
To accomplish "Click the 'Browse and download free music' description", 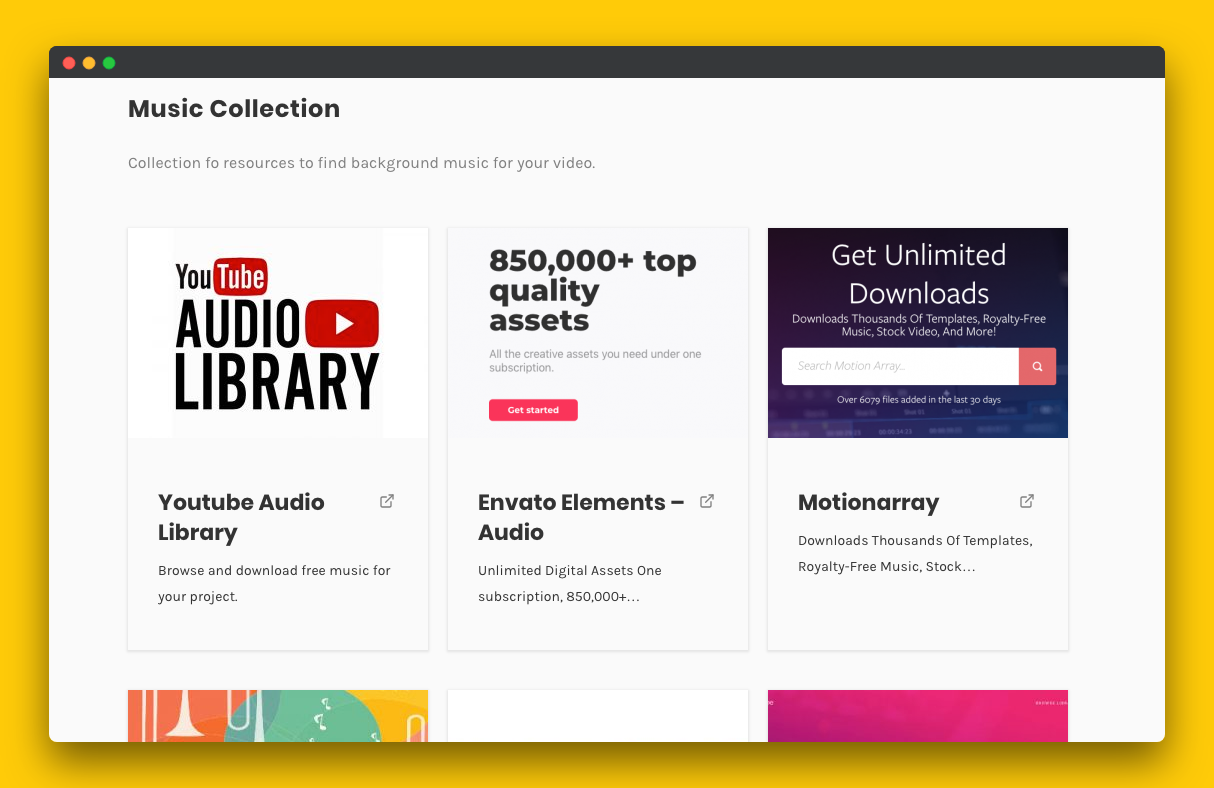I will tap(274, 583).
